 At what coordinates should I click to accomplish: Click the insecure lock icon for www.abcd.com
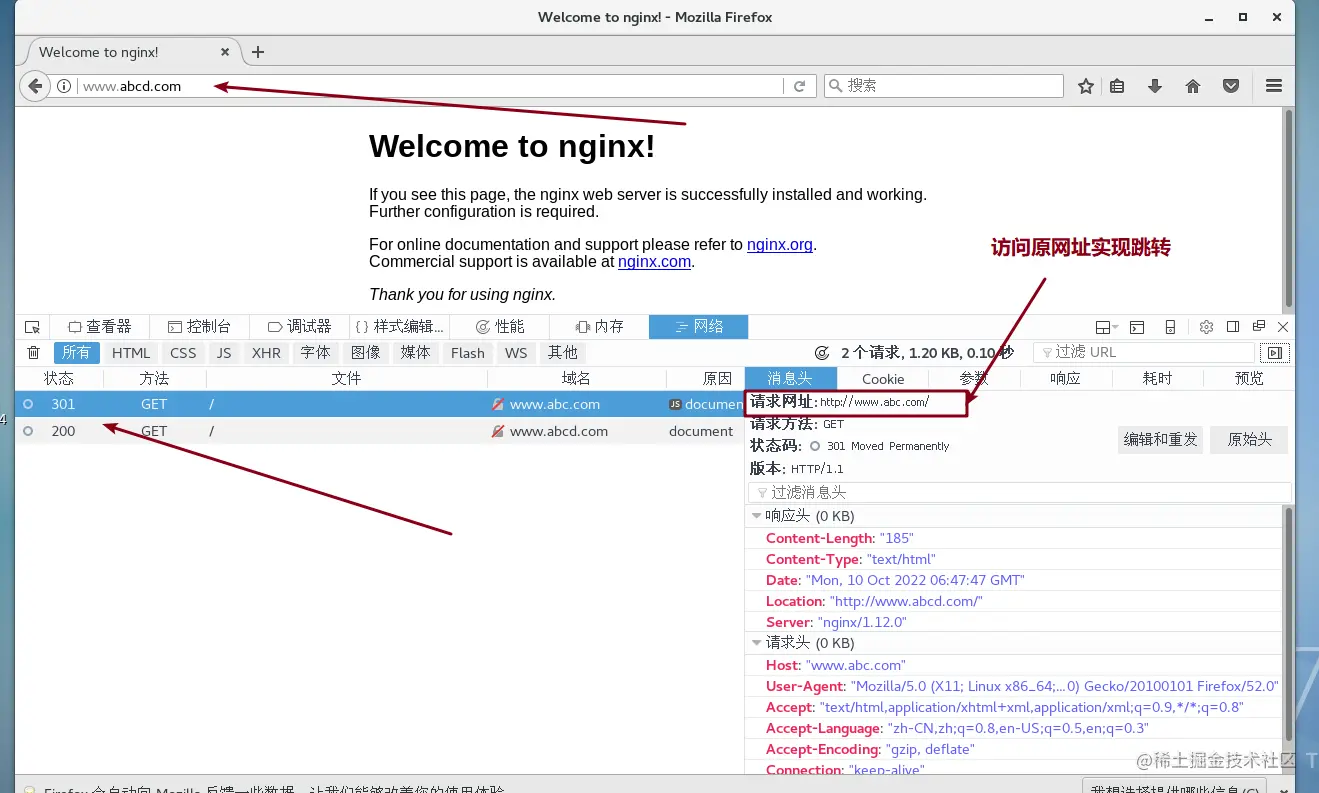tap(498, 431)
